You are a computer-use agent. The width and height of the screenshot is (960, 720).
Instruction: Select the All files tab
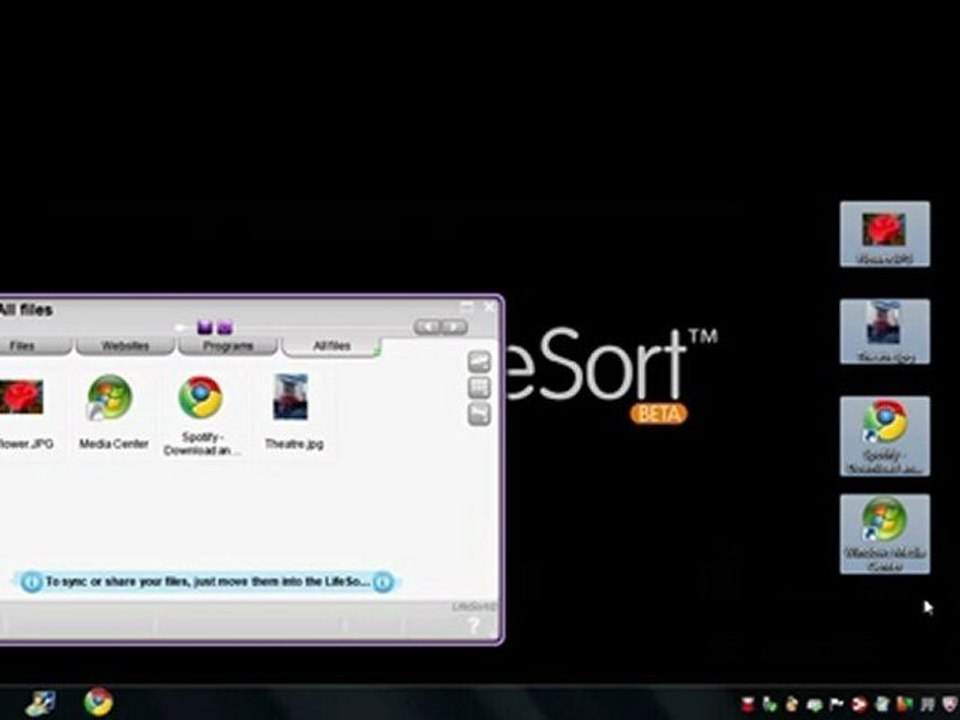331,346
